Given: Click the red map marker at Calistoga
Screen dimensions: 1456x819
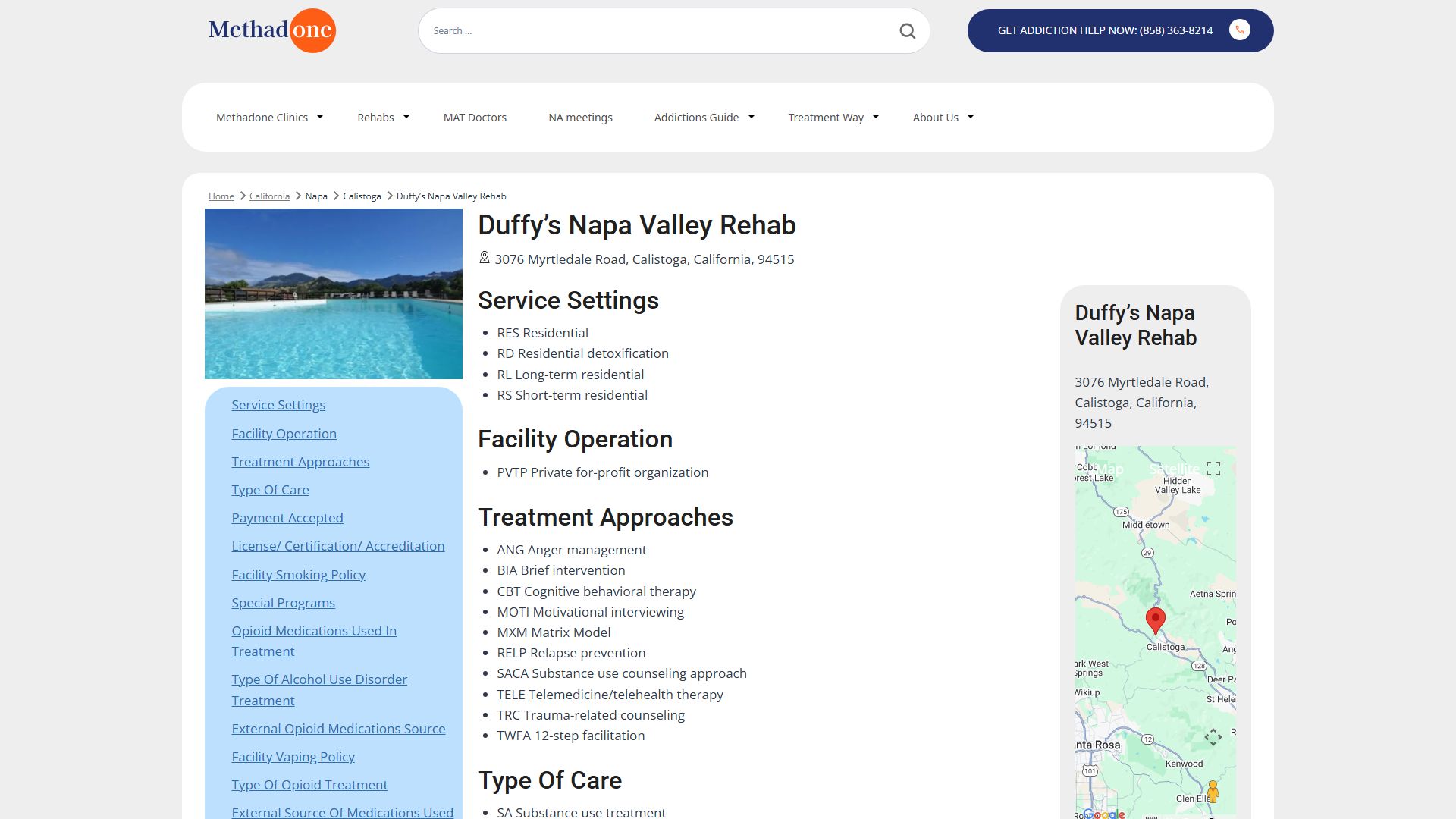Looking at the screenshot, I should click(x=1155, y=621).
